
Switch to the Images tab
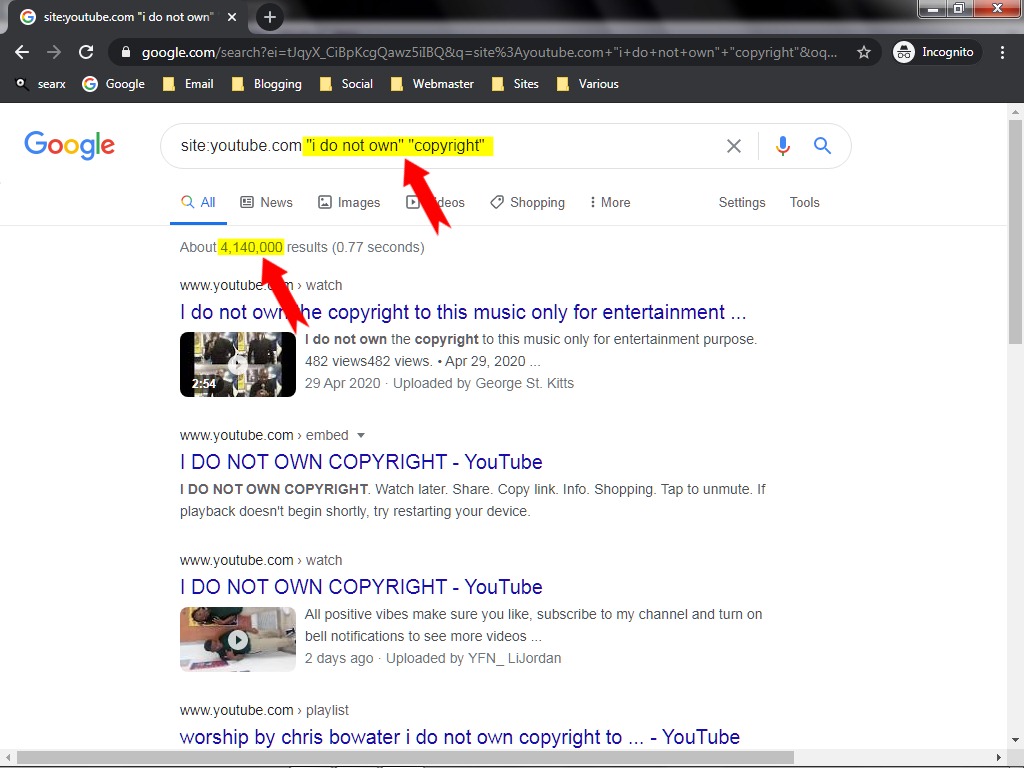[349, 202]
